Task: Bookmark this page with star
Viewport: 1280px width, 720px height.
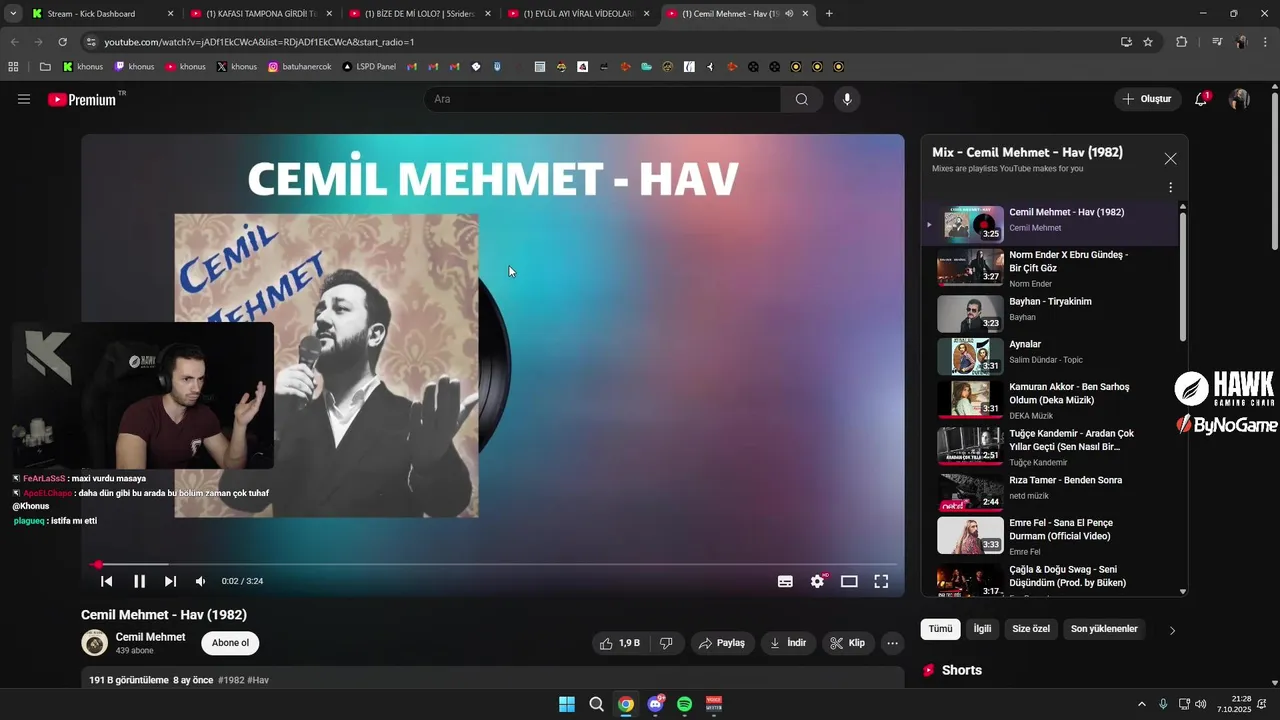Action: [1148, 42]
